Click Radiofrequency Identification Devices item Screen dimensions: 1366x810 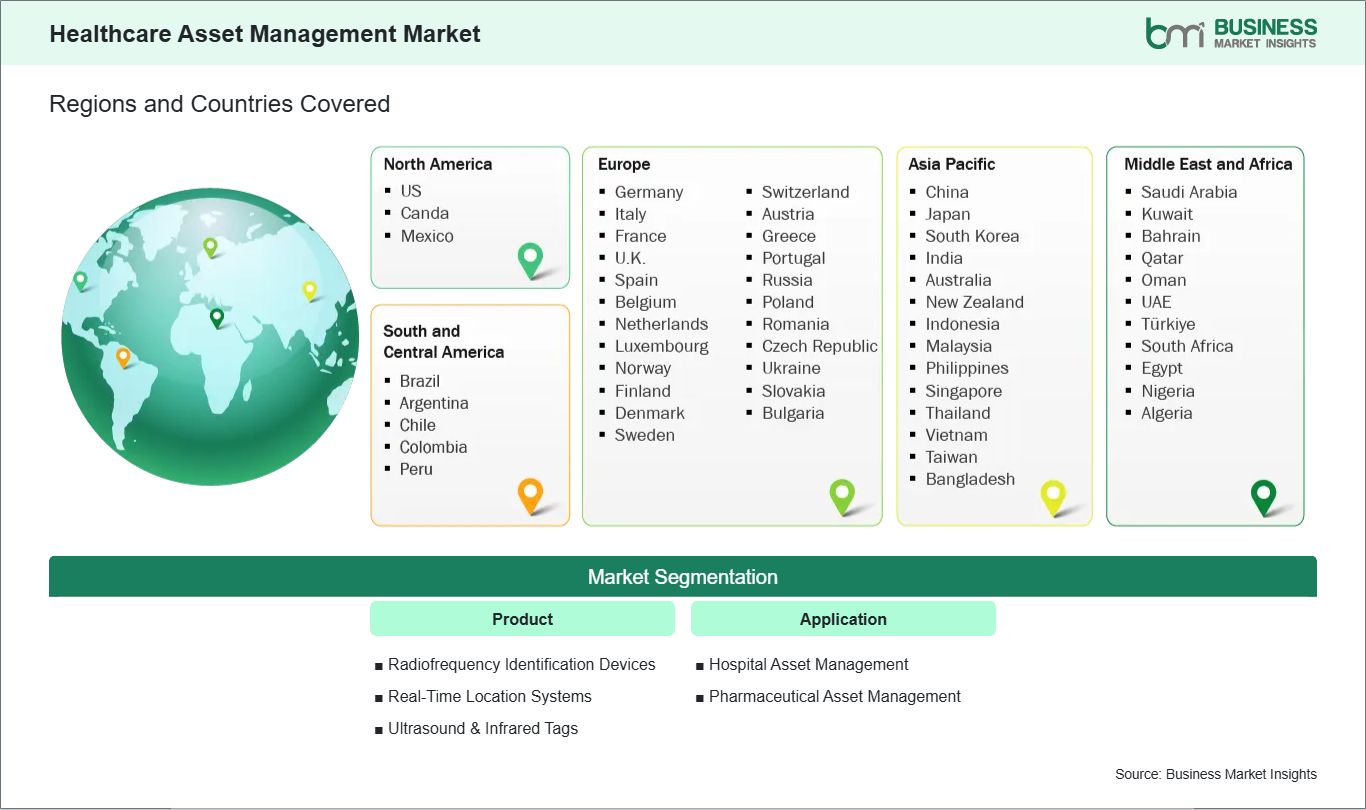522,664
